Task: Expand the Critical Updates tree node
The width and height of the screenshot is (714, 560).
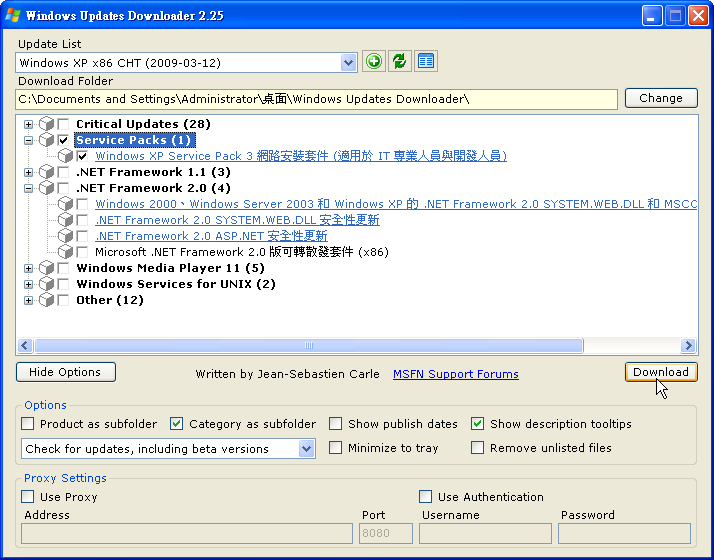Action: (28, 124)
